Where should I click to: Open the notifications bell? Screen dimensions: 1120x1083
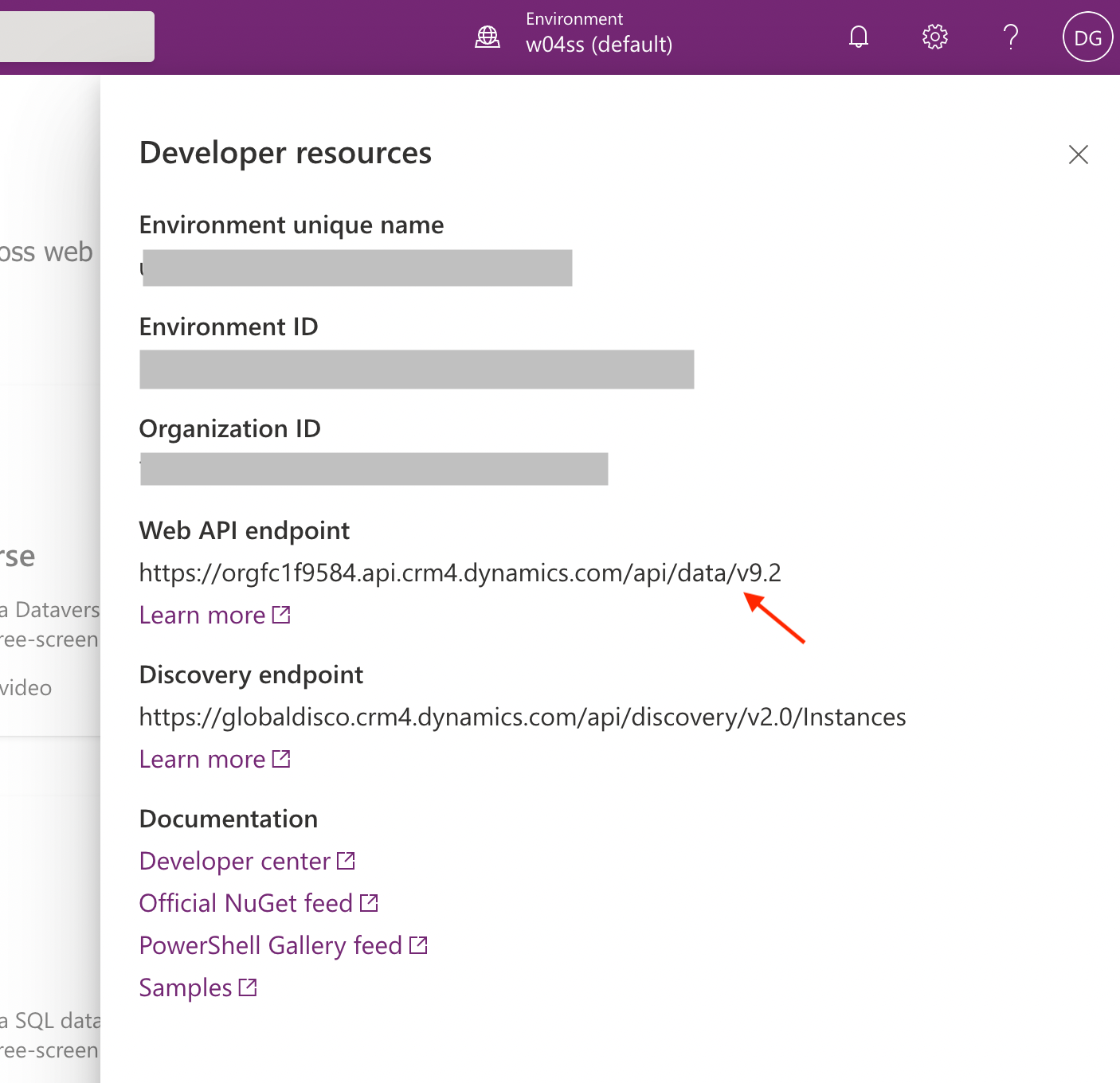[x=858, y=37]
